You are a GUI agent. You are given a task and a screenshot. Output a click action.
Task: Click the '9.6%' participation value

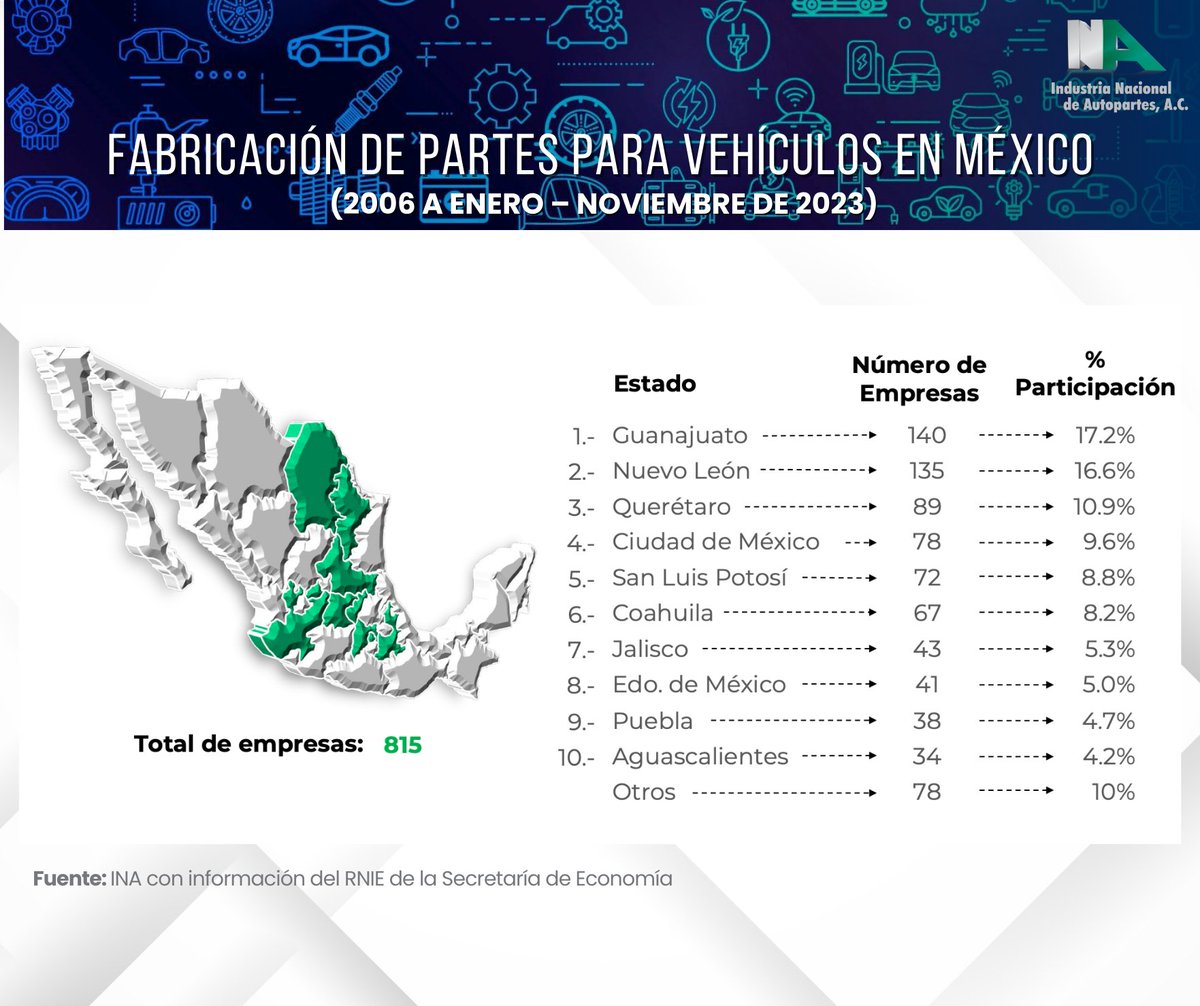[1110, 542]
